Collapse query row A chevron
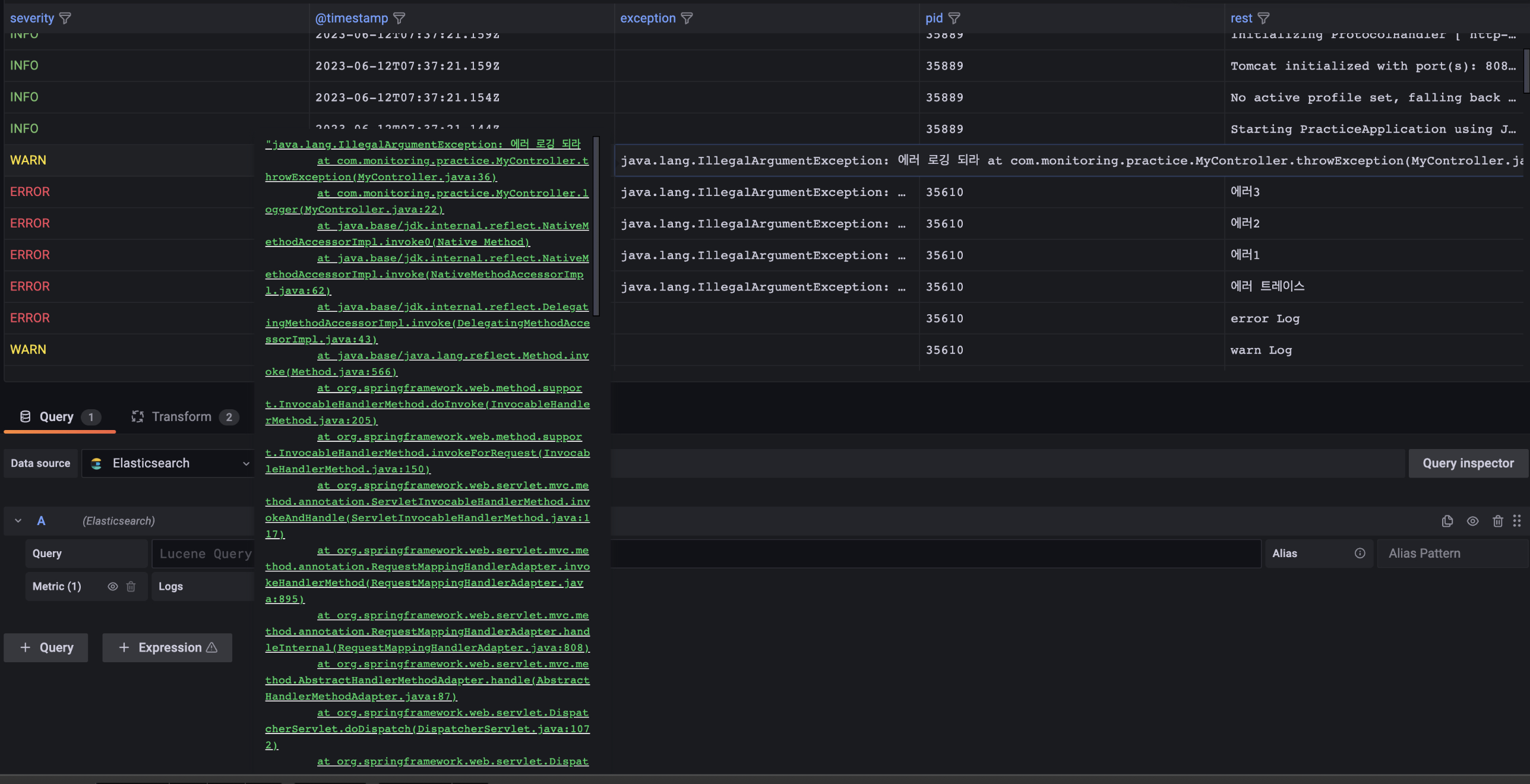Image resolution: width=1530 pixels, height=784 pixels. coord(18,521)
